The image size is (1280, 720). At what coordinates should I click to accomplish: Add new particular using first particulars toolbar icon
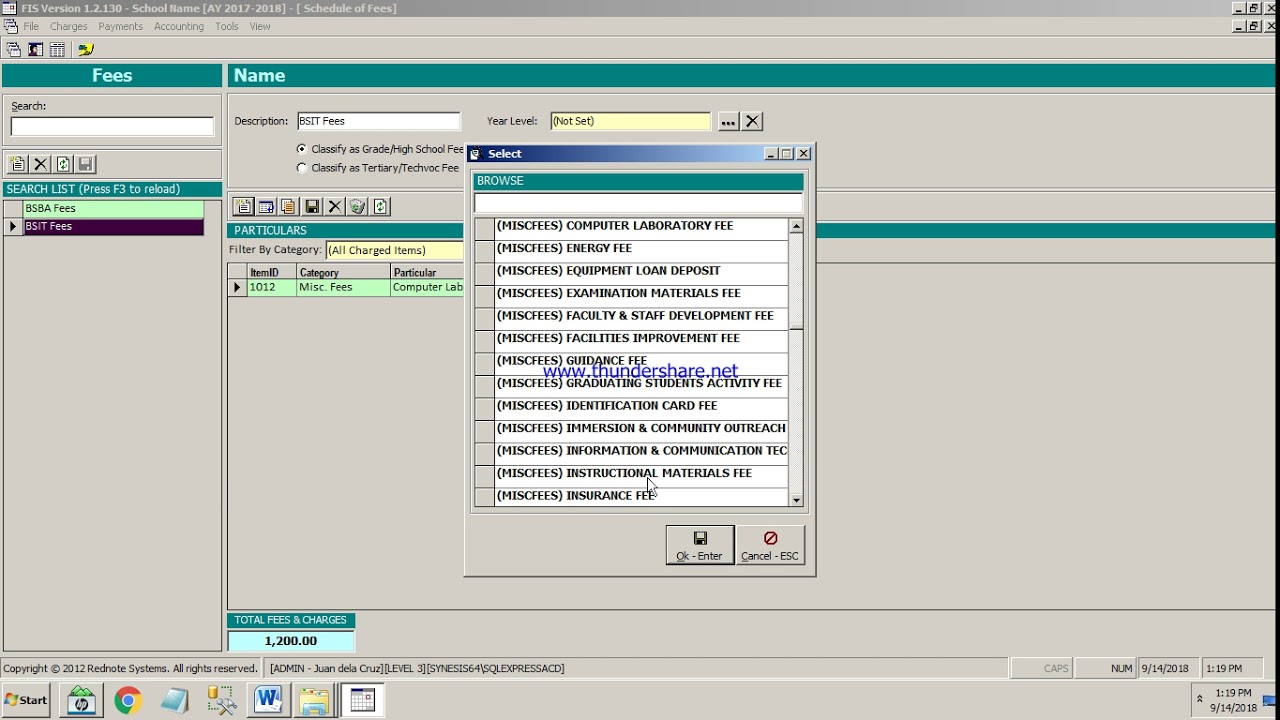(x=243, y=206)
